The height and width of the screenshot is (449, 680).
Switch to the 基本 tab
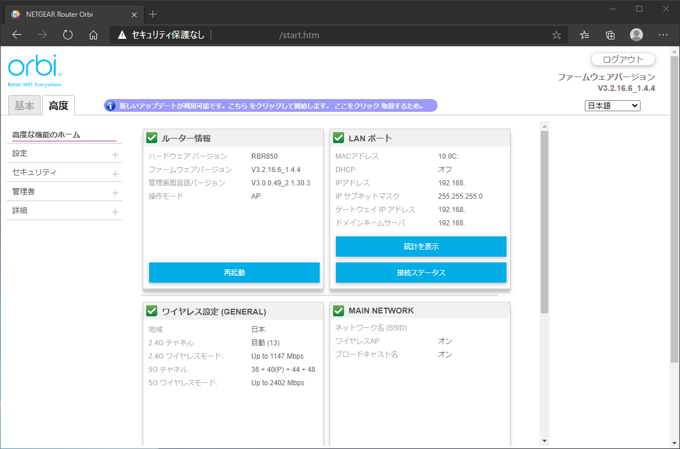(x=24, y=105)
